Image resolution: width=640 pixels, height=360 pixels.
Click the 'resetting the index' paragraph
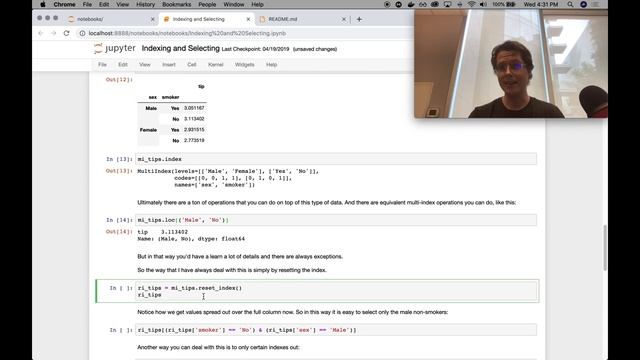(x=232, y=270)
